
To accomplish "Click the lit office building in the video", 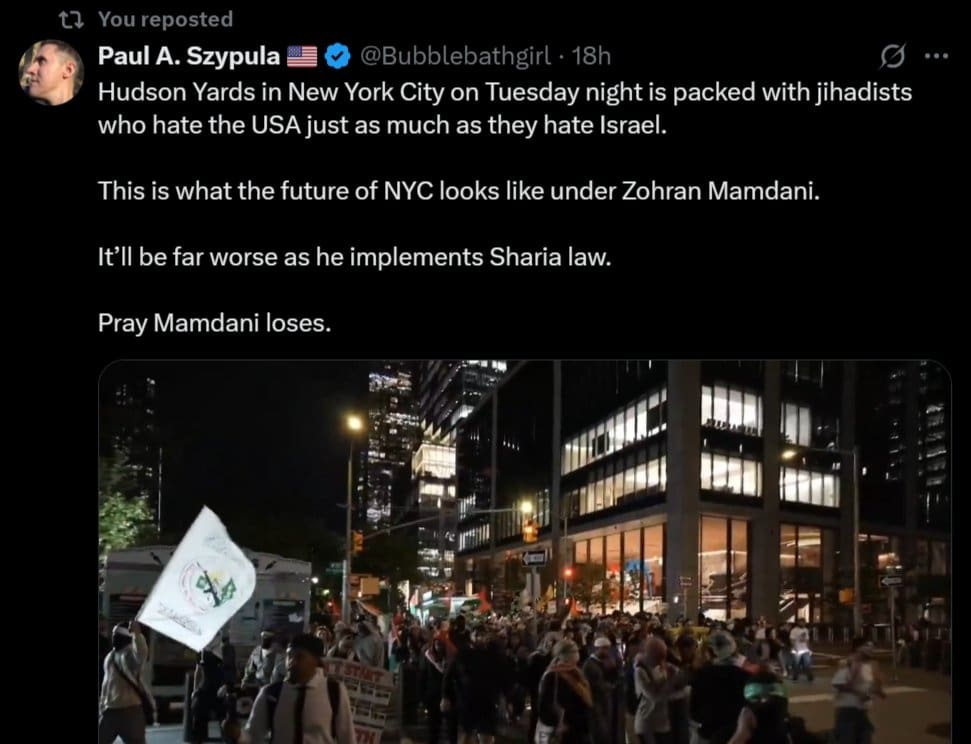I will 700,496.
